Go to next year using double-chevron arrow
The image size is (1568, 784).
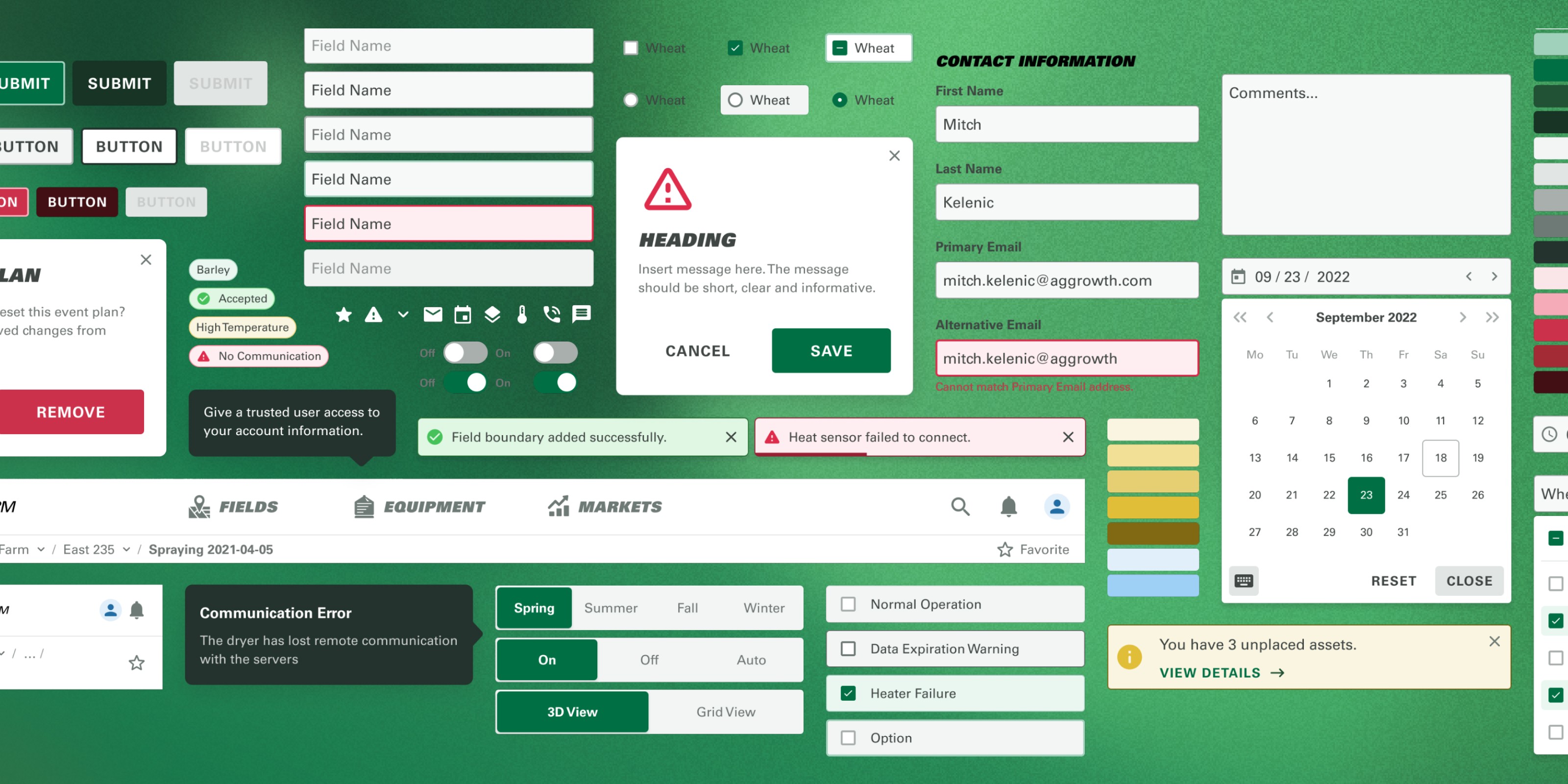(x=1492, y=317)
